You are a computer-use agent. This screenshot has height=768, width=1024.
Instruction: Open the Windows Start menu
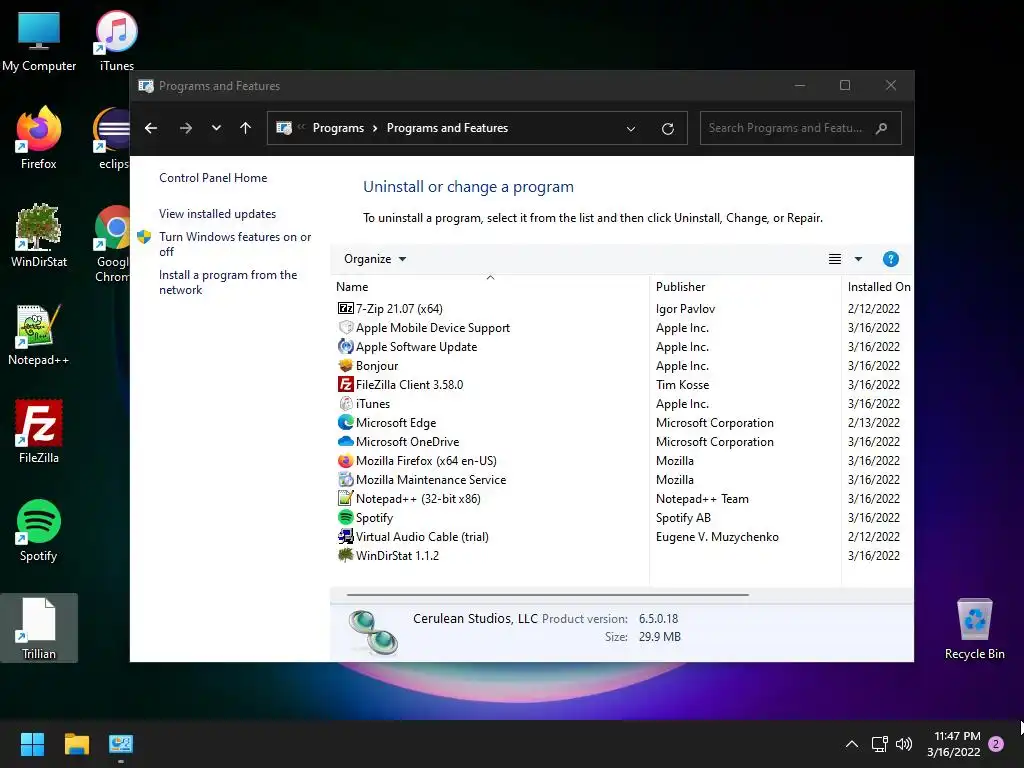[x=32, y=744]
